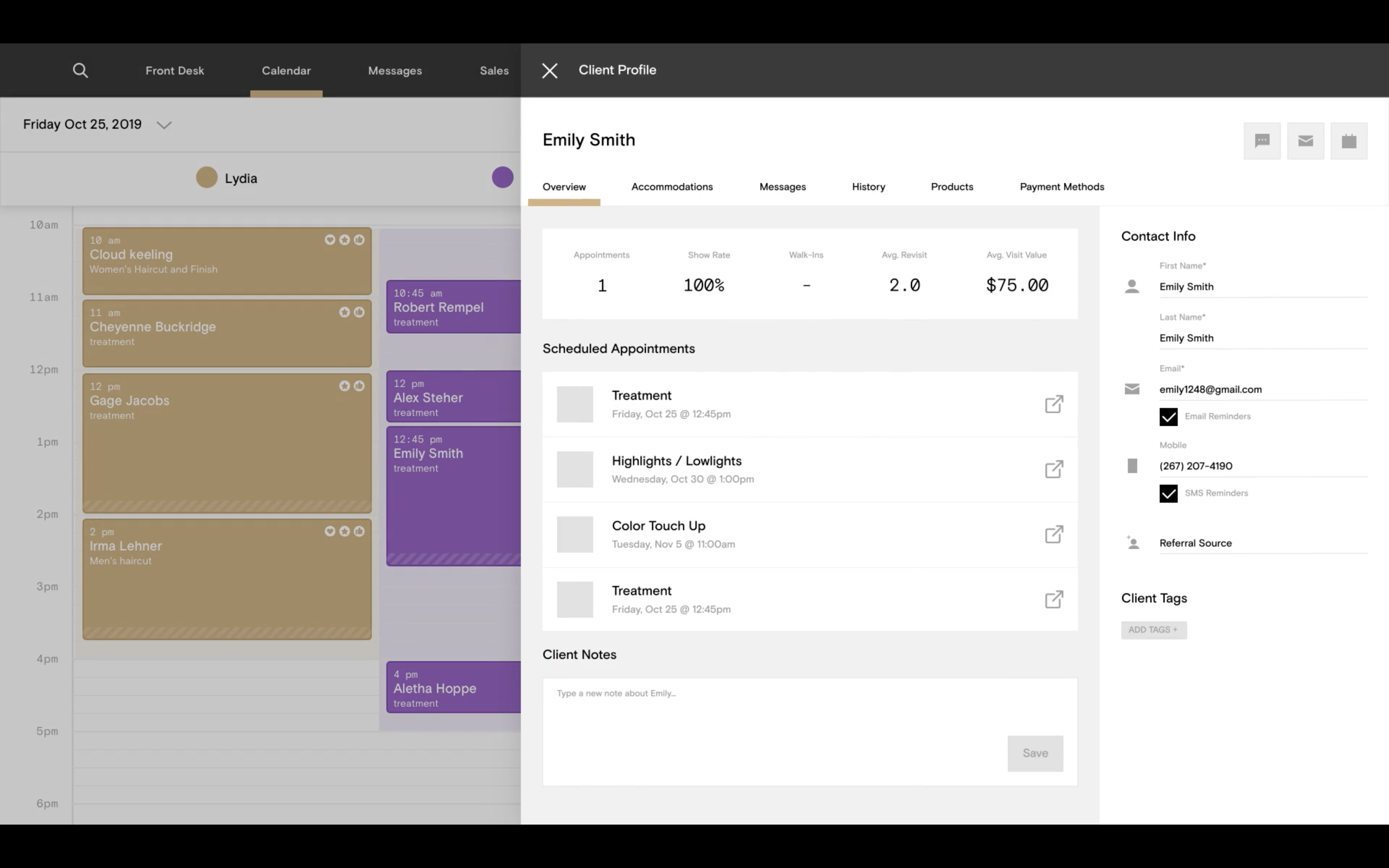Switch to the Accommodations tab

coord(671,187)
